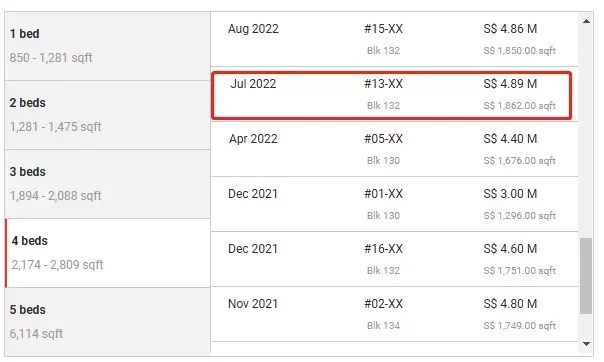Select the Nov 2021 #02-XX transaction
Screen dimensions: 604x362
[394, 314]
